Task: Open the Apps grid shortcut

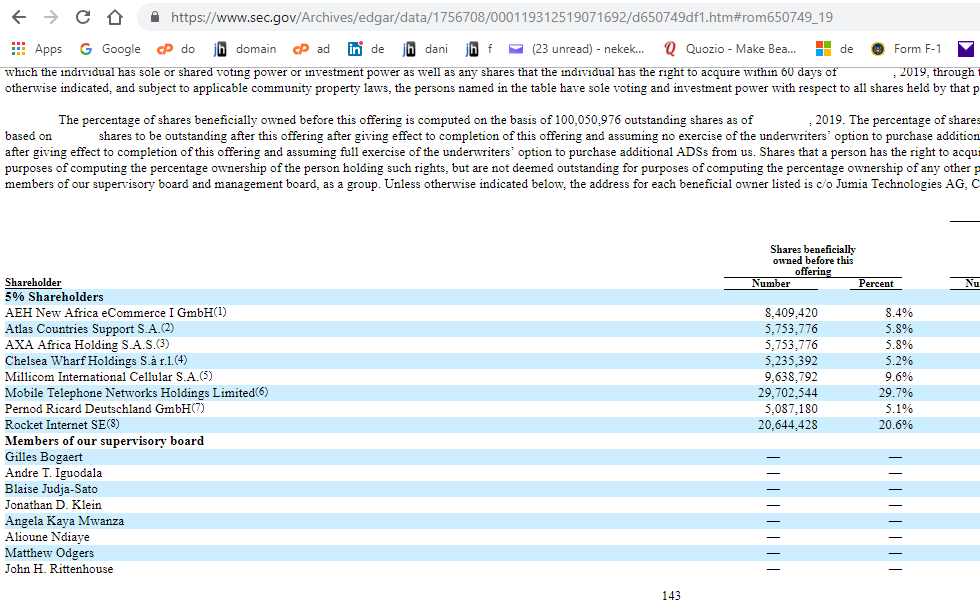Action: tap(36, 49)
